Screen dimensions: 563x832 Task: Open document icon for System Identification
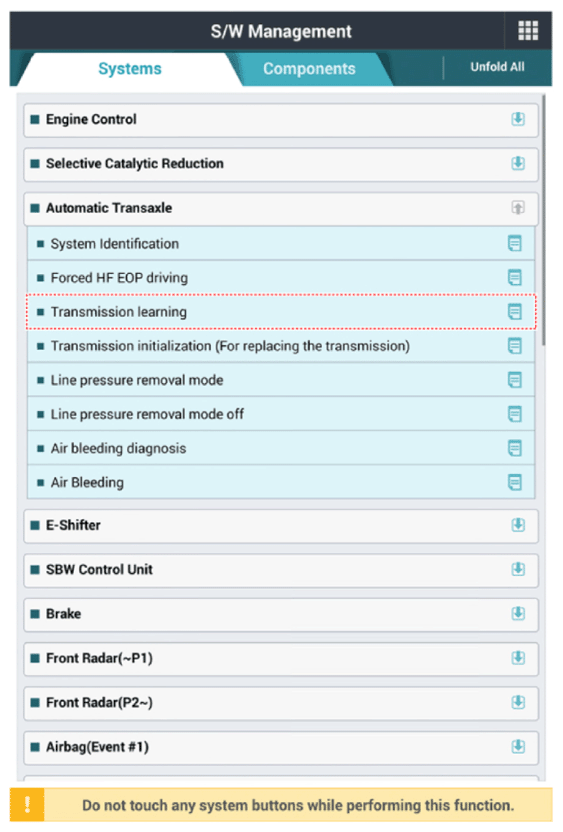(514, 244)
